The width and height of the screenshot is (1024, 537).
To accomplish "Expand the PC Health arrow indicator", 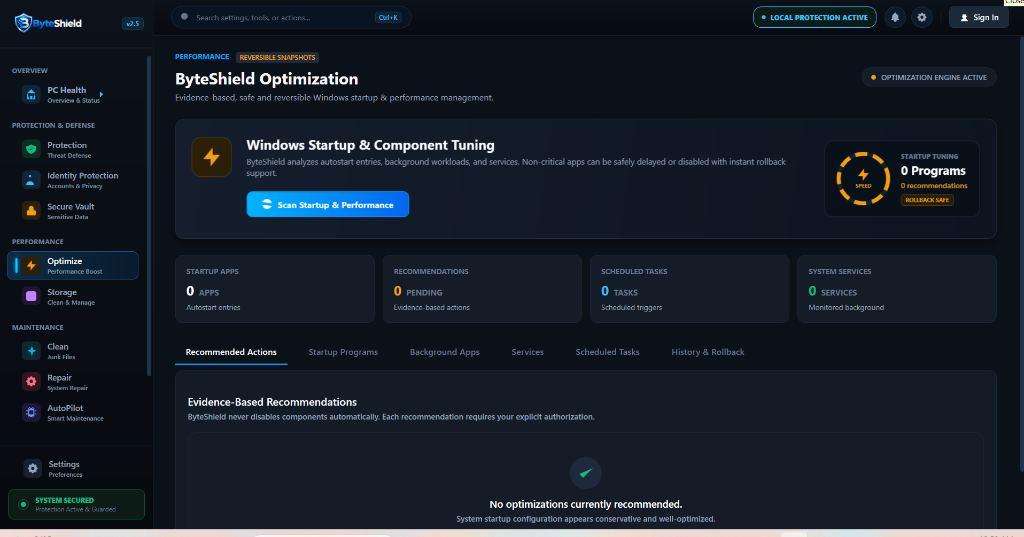I will coord(101,95).
